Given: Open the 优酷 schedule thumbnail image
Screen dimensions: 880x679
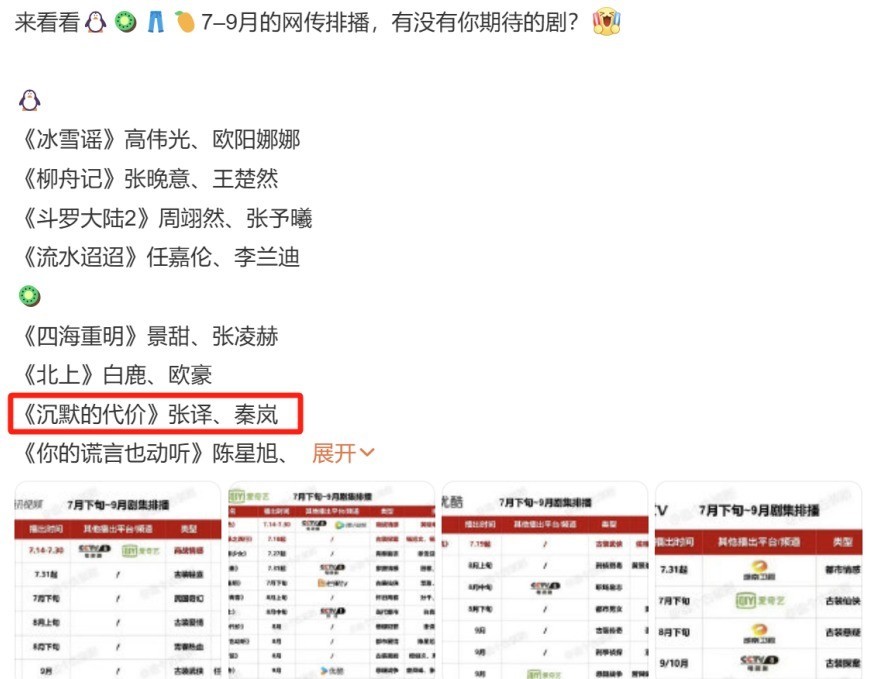Looking at the screenshot, I should tap(545, 580).
